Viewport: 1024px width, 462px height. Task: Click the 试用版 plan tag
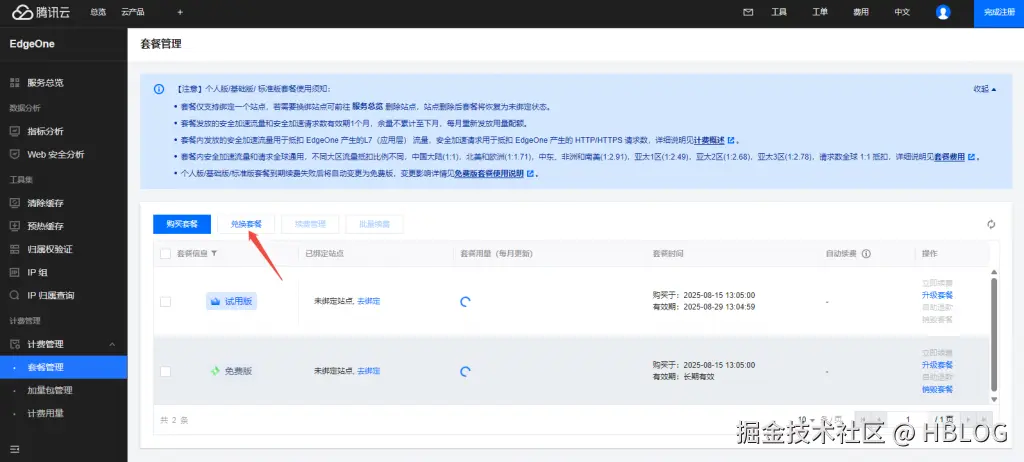[x=232, y=301]
